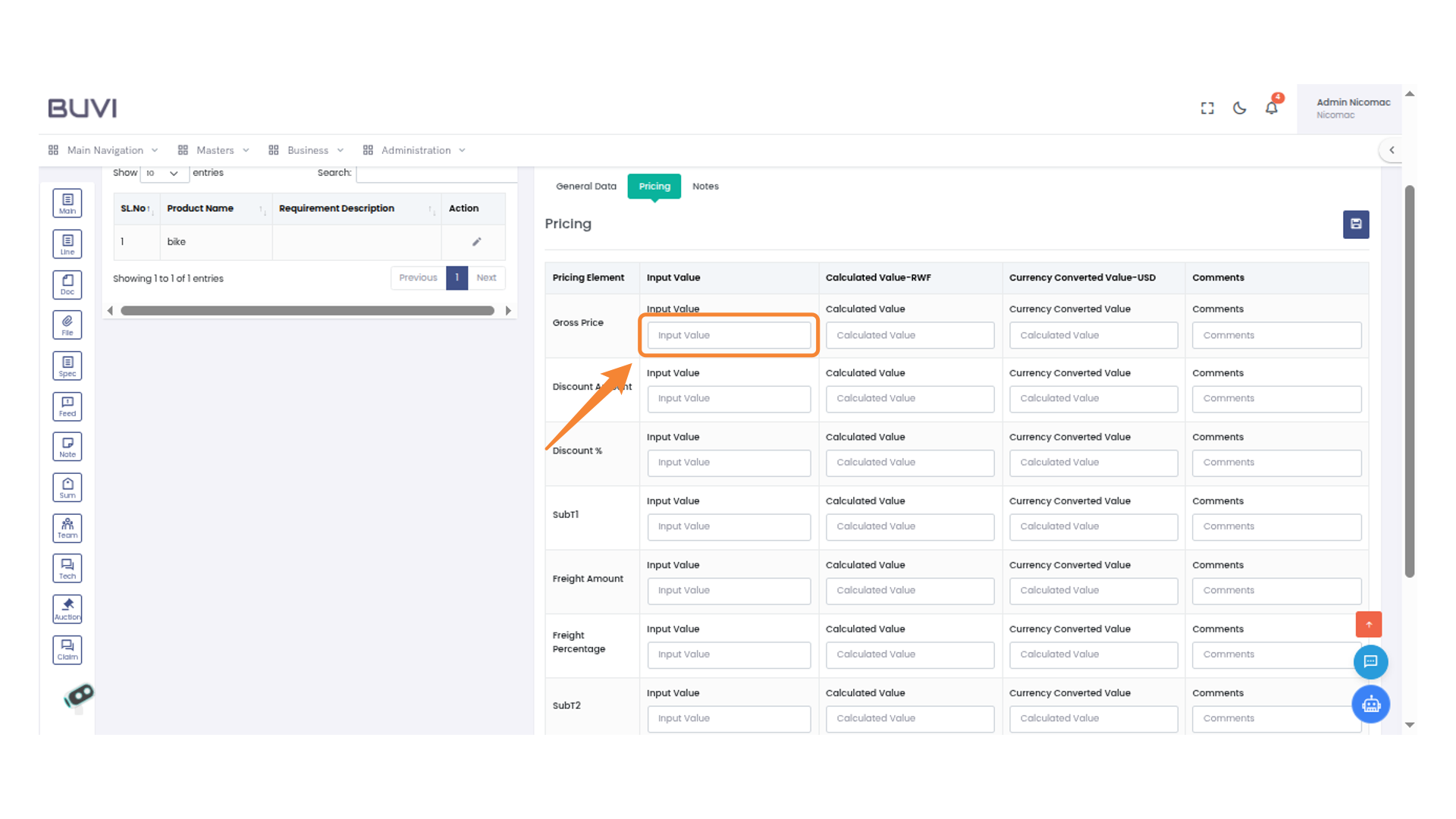This screenshot has height=819, width=1456.
Task: Expand the Masters menu
Action: 215,149
